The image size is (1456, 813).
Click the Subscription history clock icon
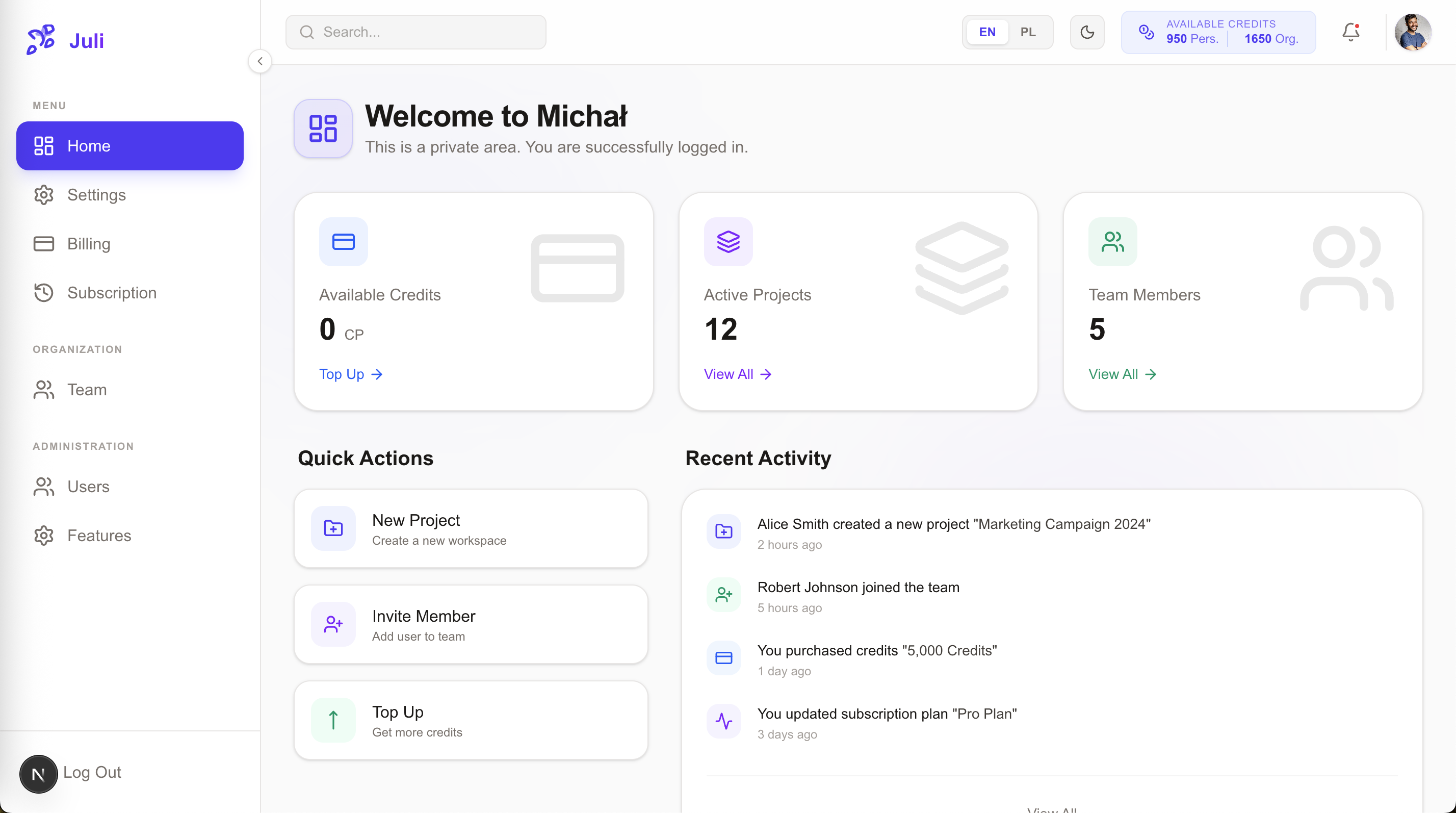tap(43, 293)
